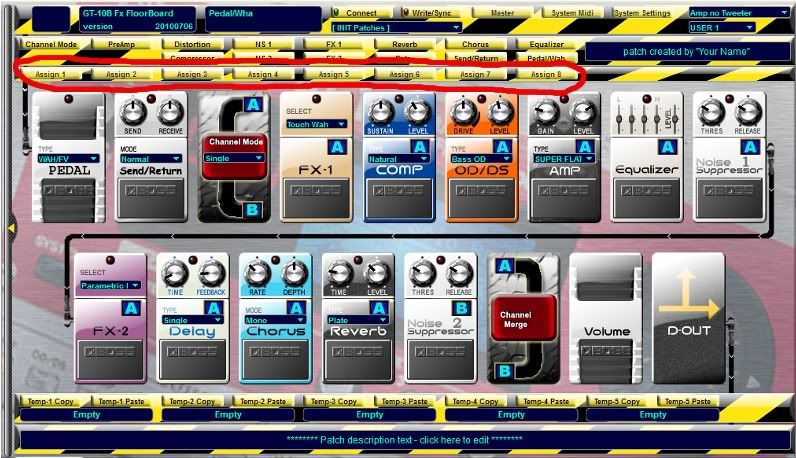Click the Noise Suppressor 1 pedal
Screen dimensions: 796x458
pos(729,155)
